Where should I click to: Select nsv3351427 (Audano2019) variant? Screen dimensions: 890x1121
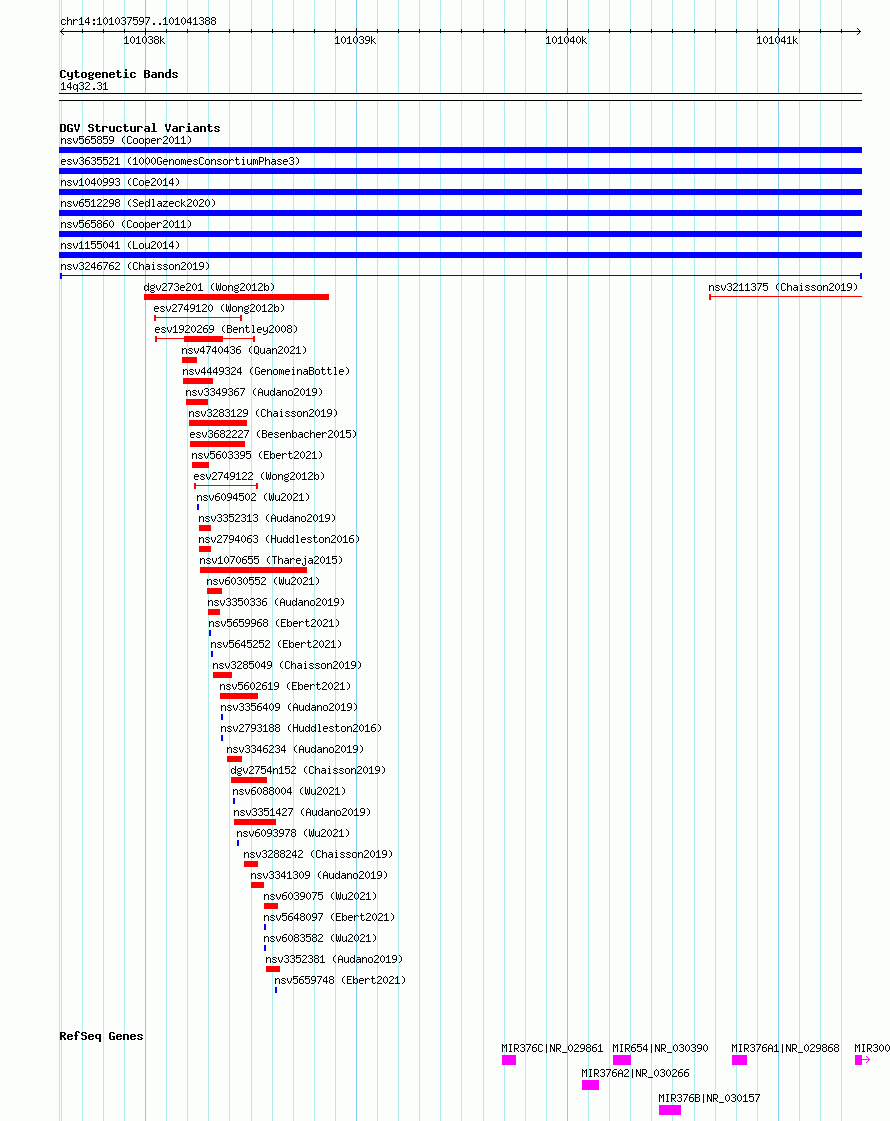coord(302,813)
